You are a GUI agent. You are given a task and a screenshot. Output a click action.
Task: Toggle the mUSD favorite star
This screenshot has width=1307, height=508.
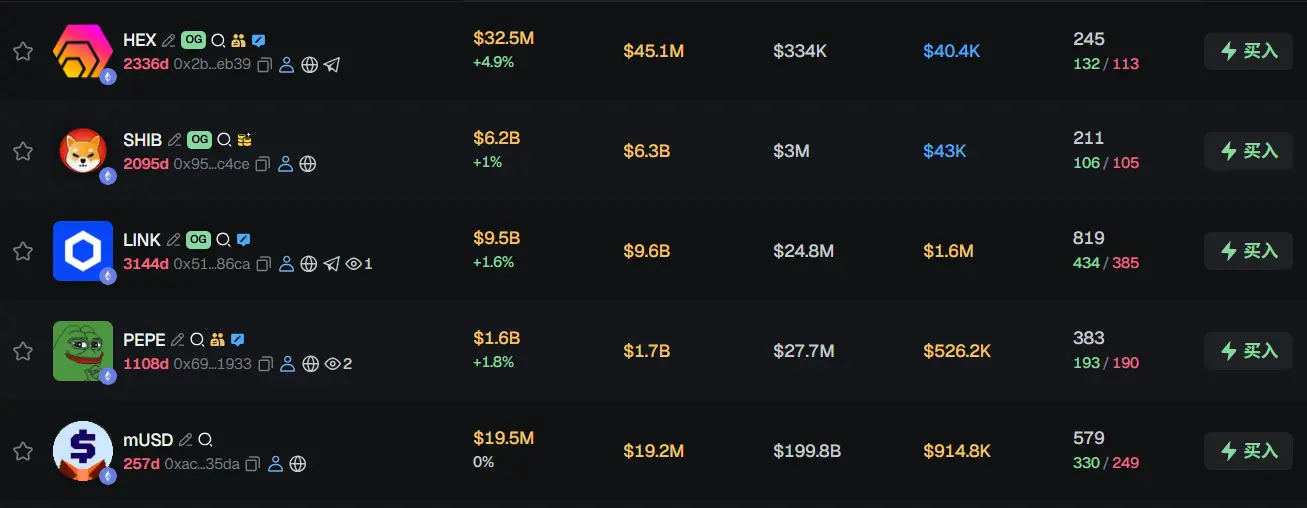22,451
